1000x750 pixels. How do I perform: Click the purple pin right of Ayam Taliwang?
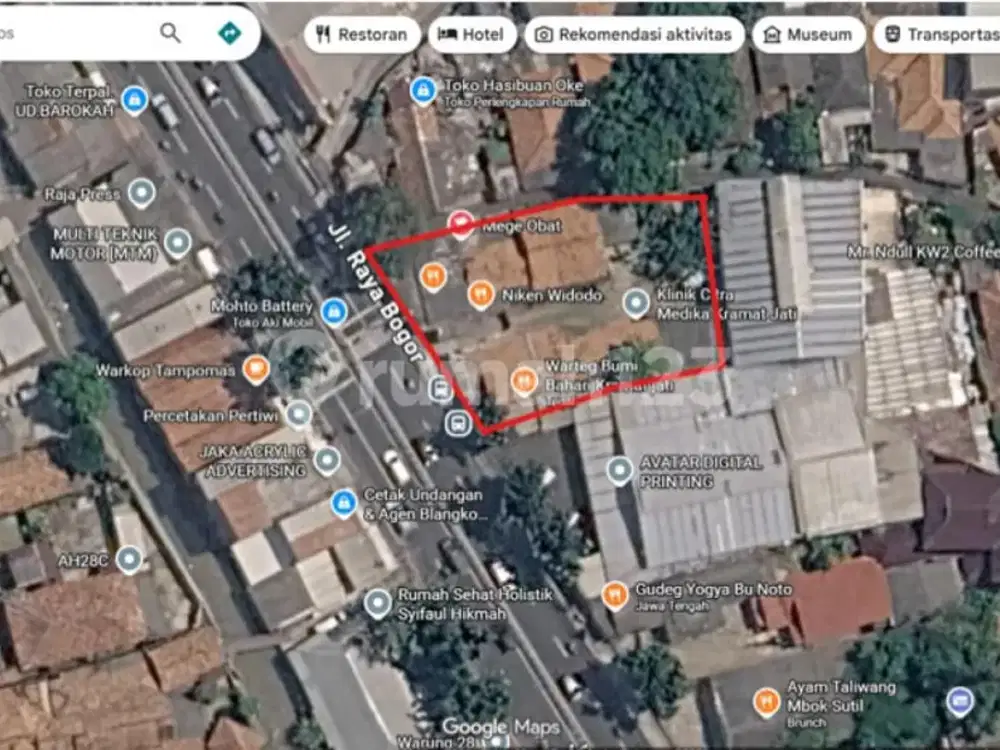[x=959, y=702]
